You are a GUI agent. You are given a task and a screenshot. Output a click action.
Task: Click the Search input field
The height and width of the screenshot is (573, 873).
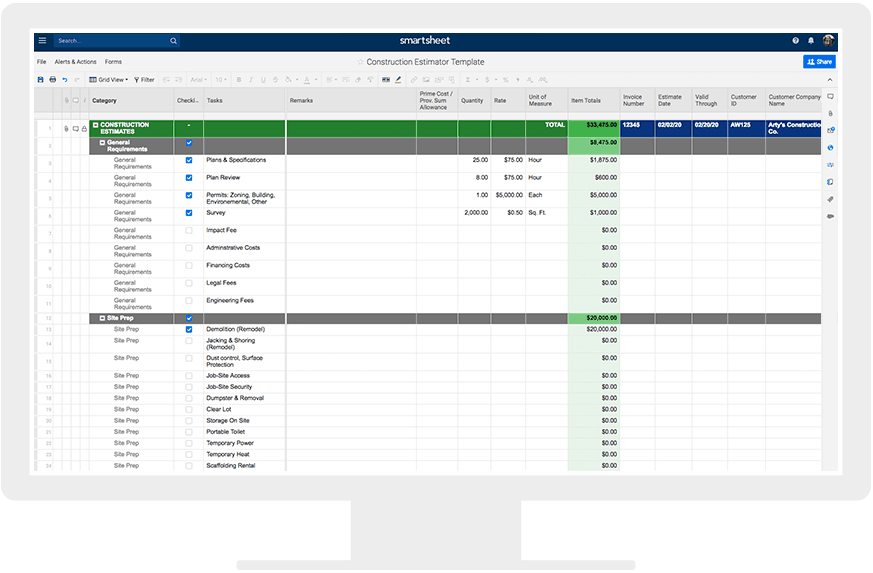pyautogui.click(x=110, y=41)
